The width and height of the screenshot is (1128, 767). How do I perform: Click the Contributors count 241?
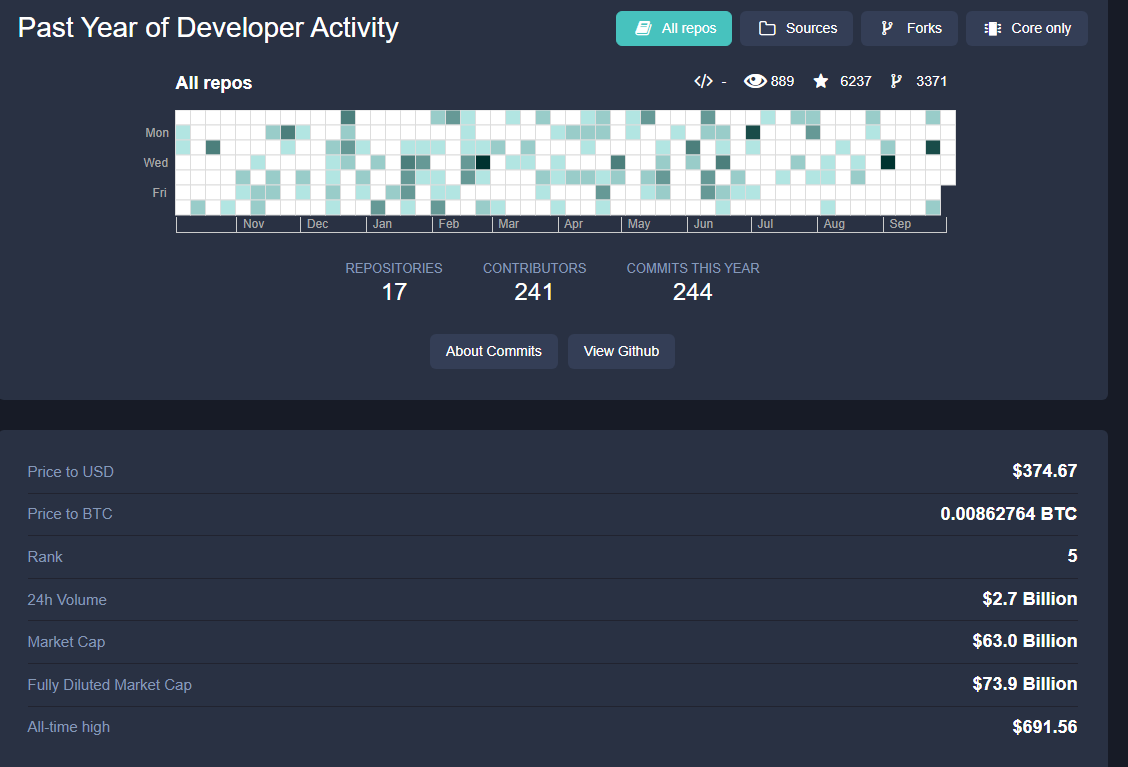[x=534, y=292]
